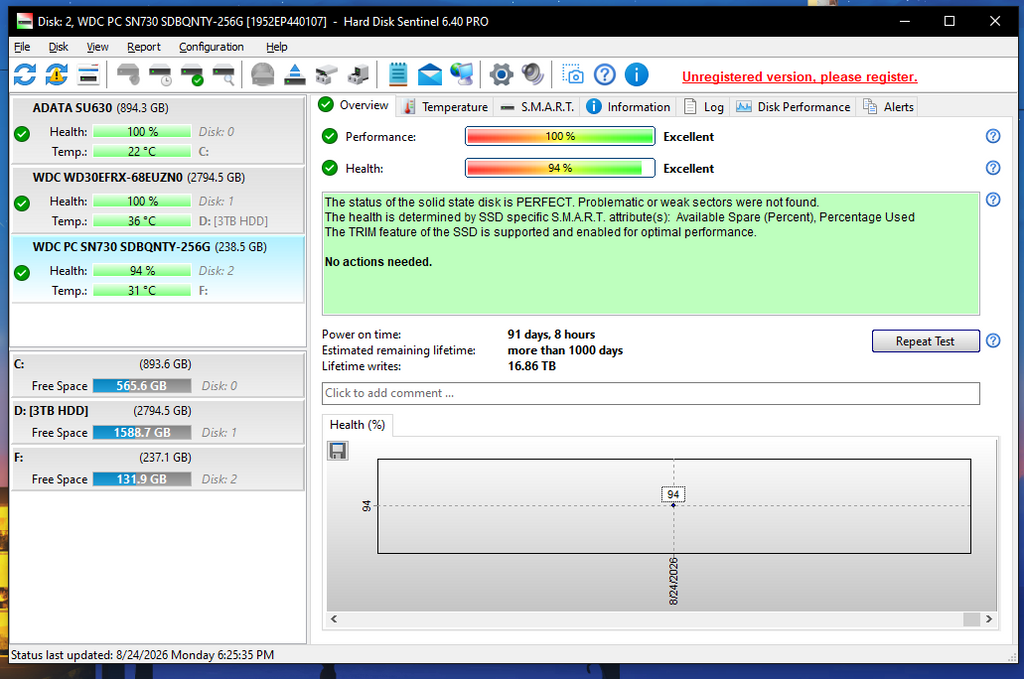
Task: Click help icon next to Repeat Test
Action: pos(993,341)
